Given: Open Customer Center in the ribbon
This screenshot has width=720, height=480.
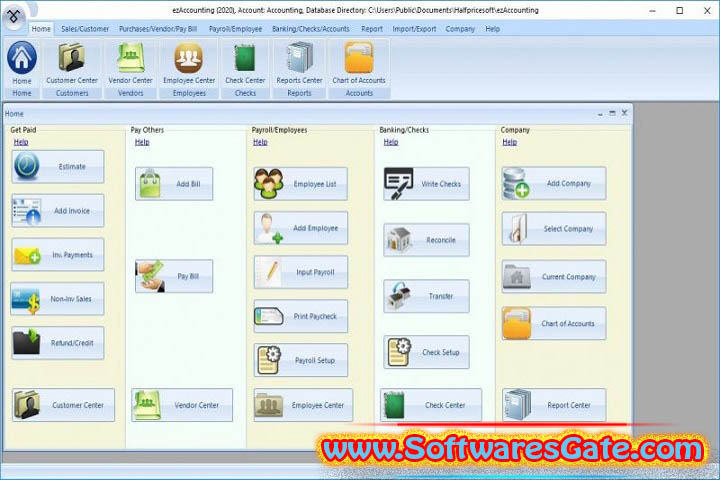Looking at the screenshot, I should pos(72,63).
